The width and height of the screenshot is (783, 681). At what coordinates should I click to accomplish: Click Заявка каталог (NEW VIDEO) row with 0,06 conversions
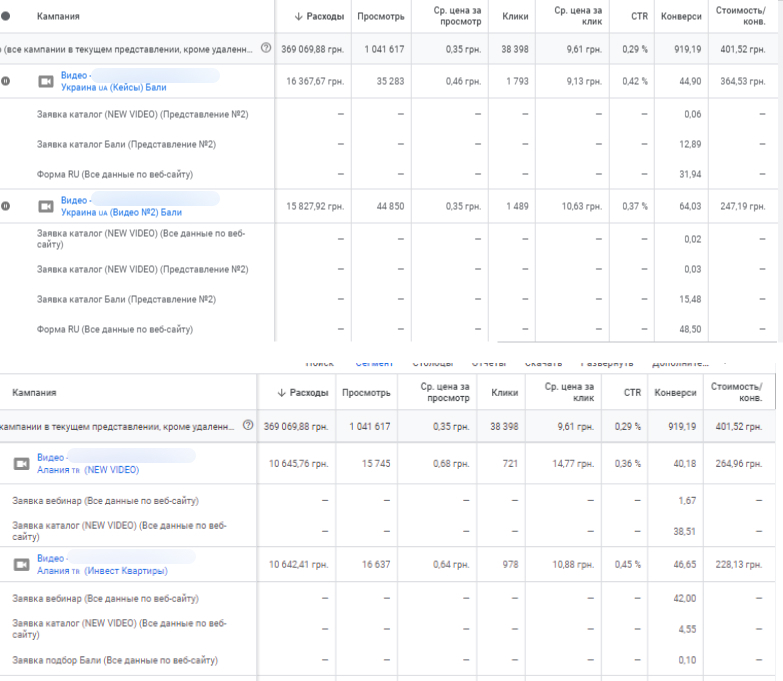[142, 114]
